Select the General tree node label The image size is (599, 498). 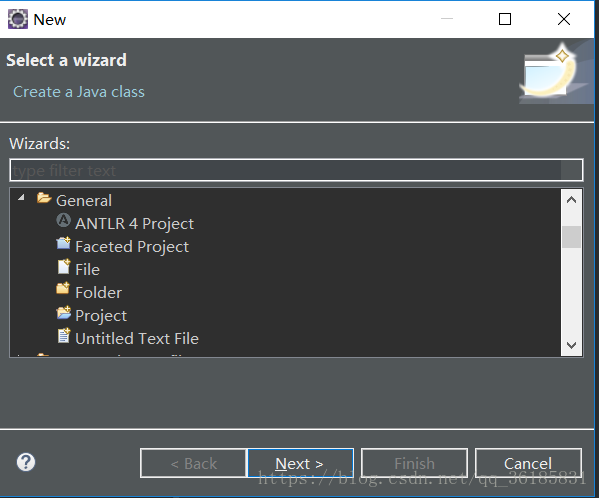coord(84,201)
